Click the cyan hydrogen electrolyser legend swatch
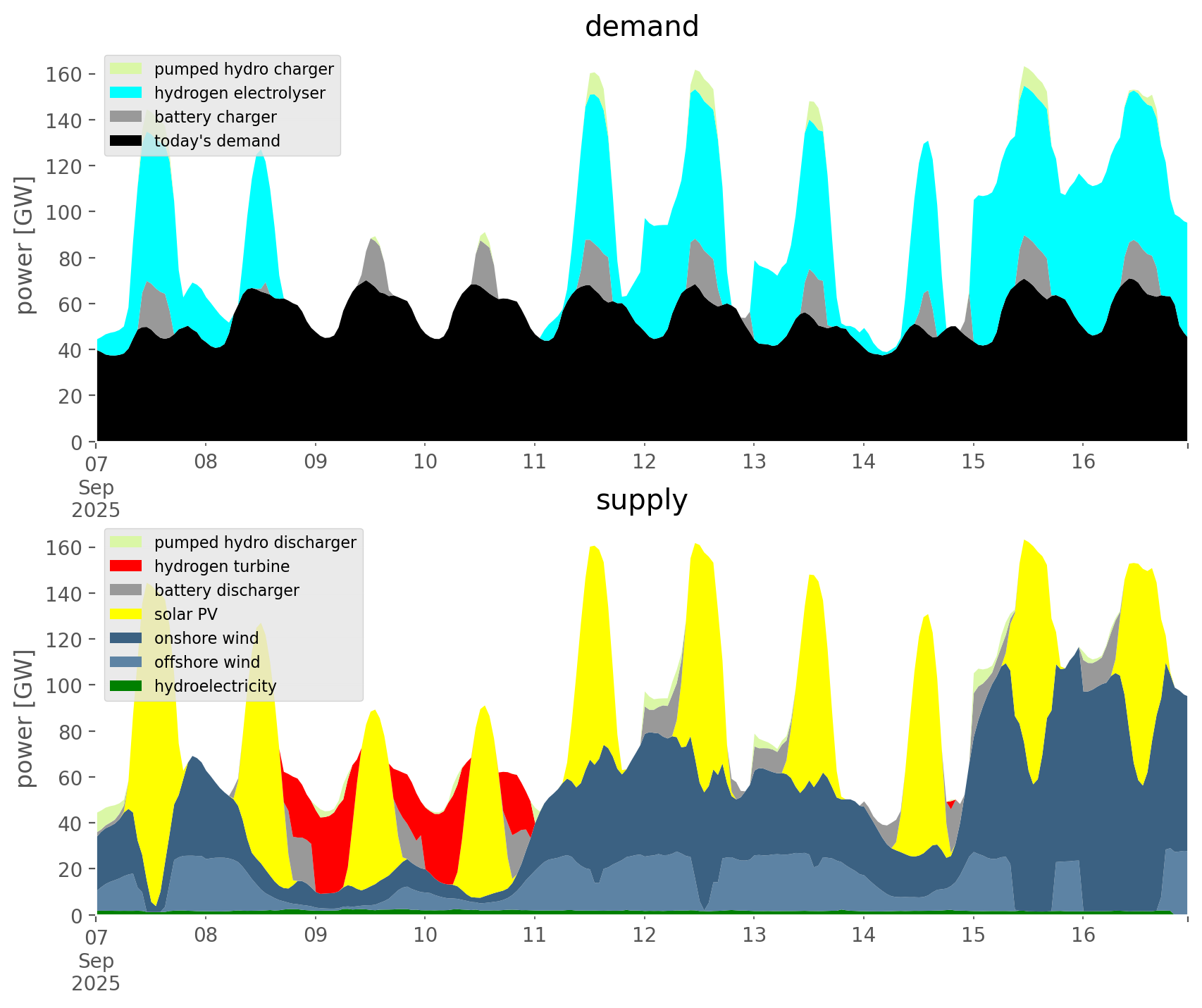The height and width of the screenshot is (1008, 1202). pyautogui.click(x=126, y=93)
